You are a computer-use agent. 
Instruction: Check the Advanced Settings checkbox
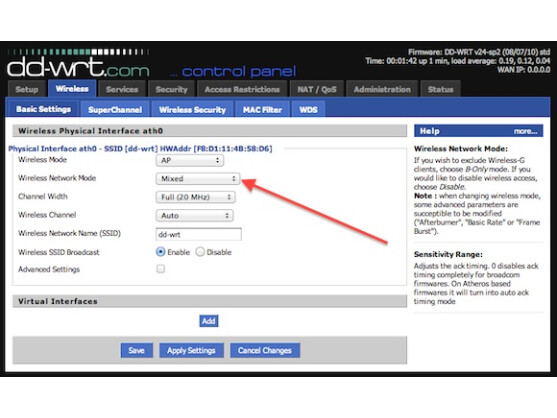[x=161, y=269]
